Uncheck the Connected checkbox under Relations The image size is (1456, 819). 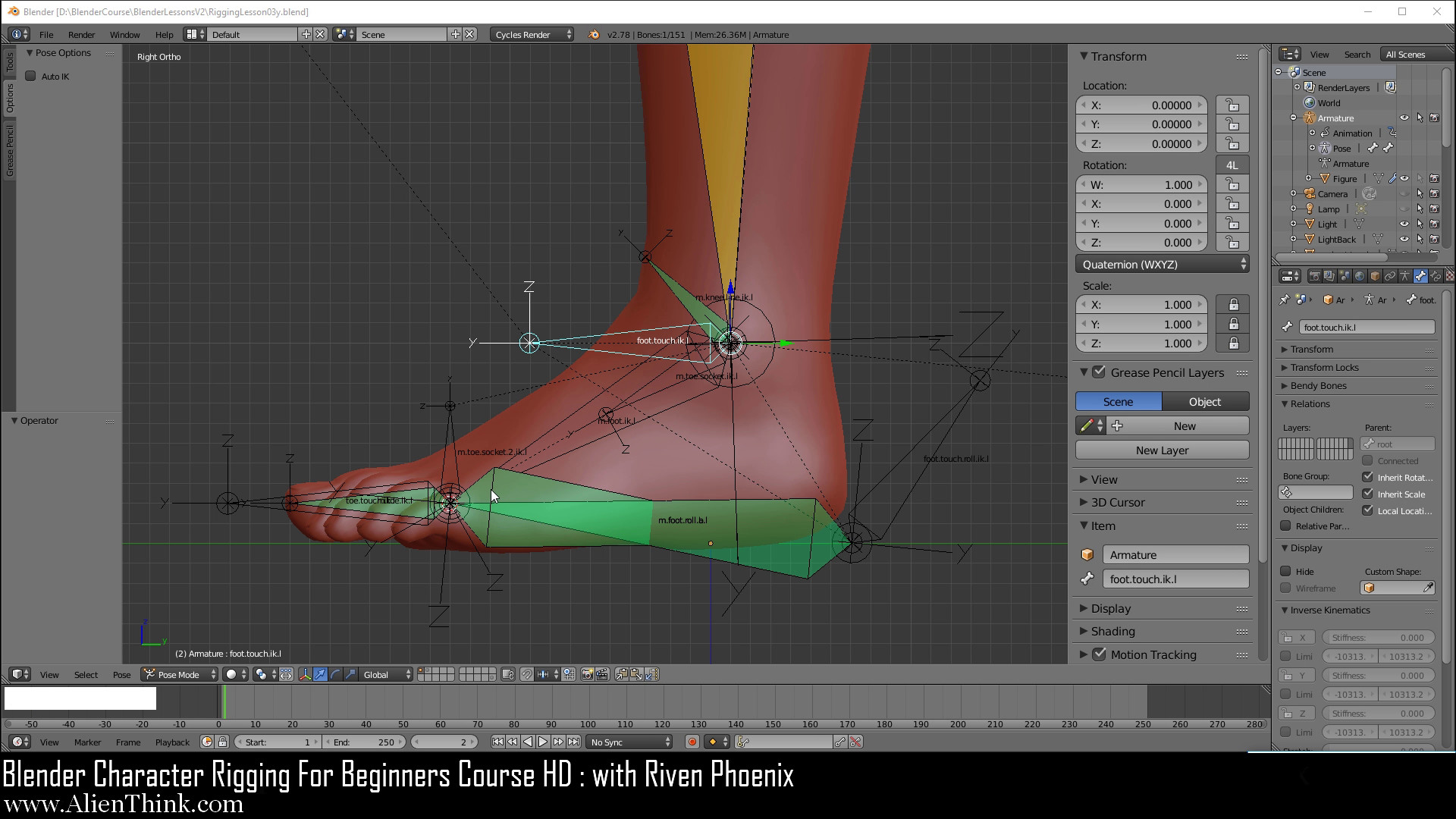[1368, 460]
